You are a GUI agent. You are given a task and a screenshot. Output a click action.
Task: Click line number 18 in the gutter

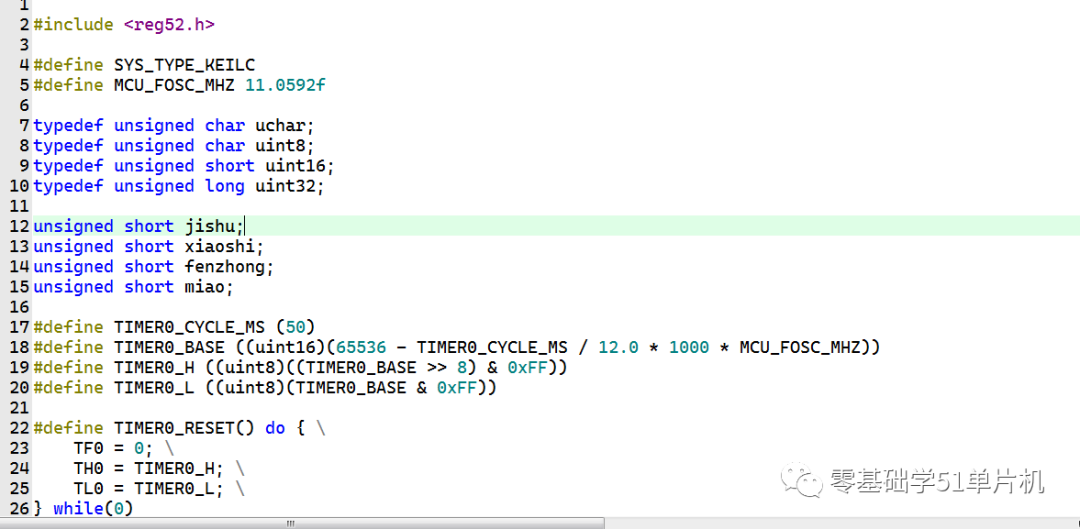(21, 347)
